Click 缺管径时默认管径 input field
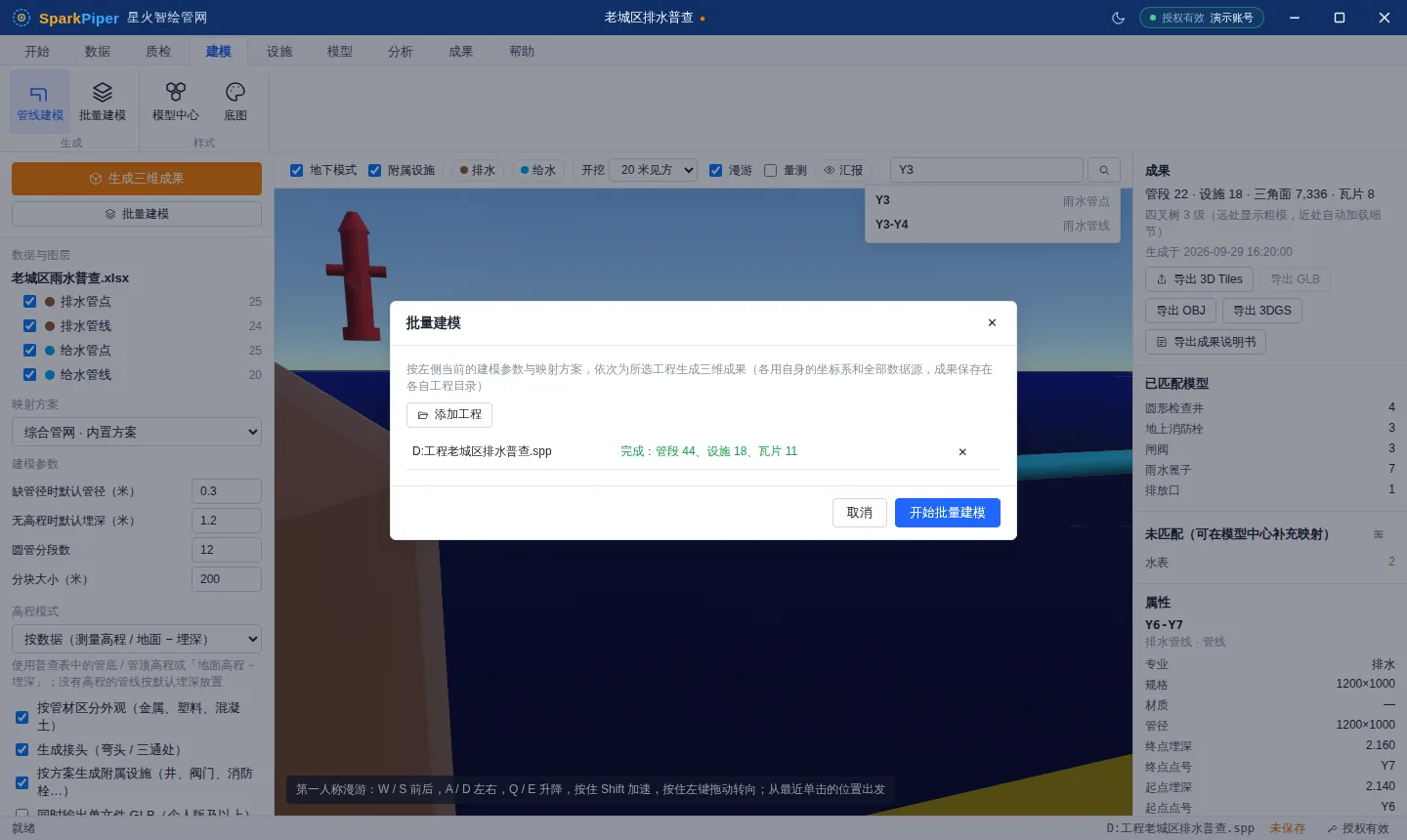The height and width of the screenshot is (840, 1407). coord(227,491)
